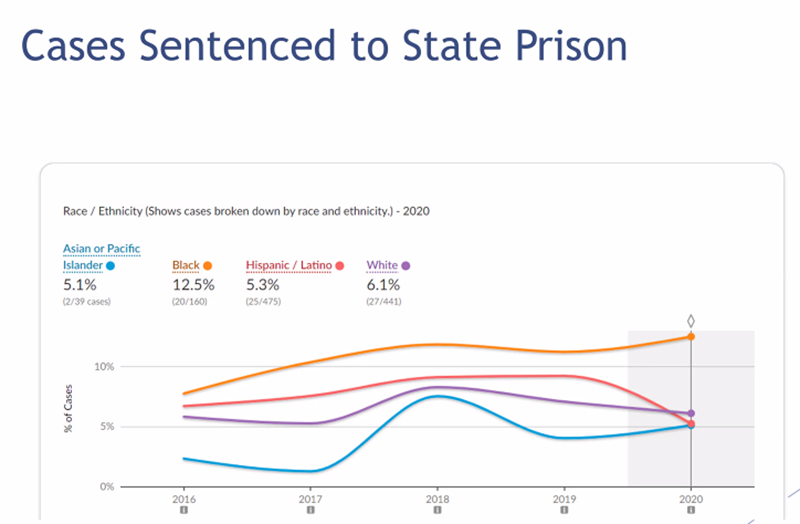Click the Hispanic / Latino legend label
Image resolution: width=800 pixels, height=524 pixels.
[x=289, y=266]
